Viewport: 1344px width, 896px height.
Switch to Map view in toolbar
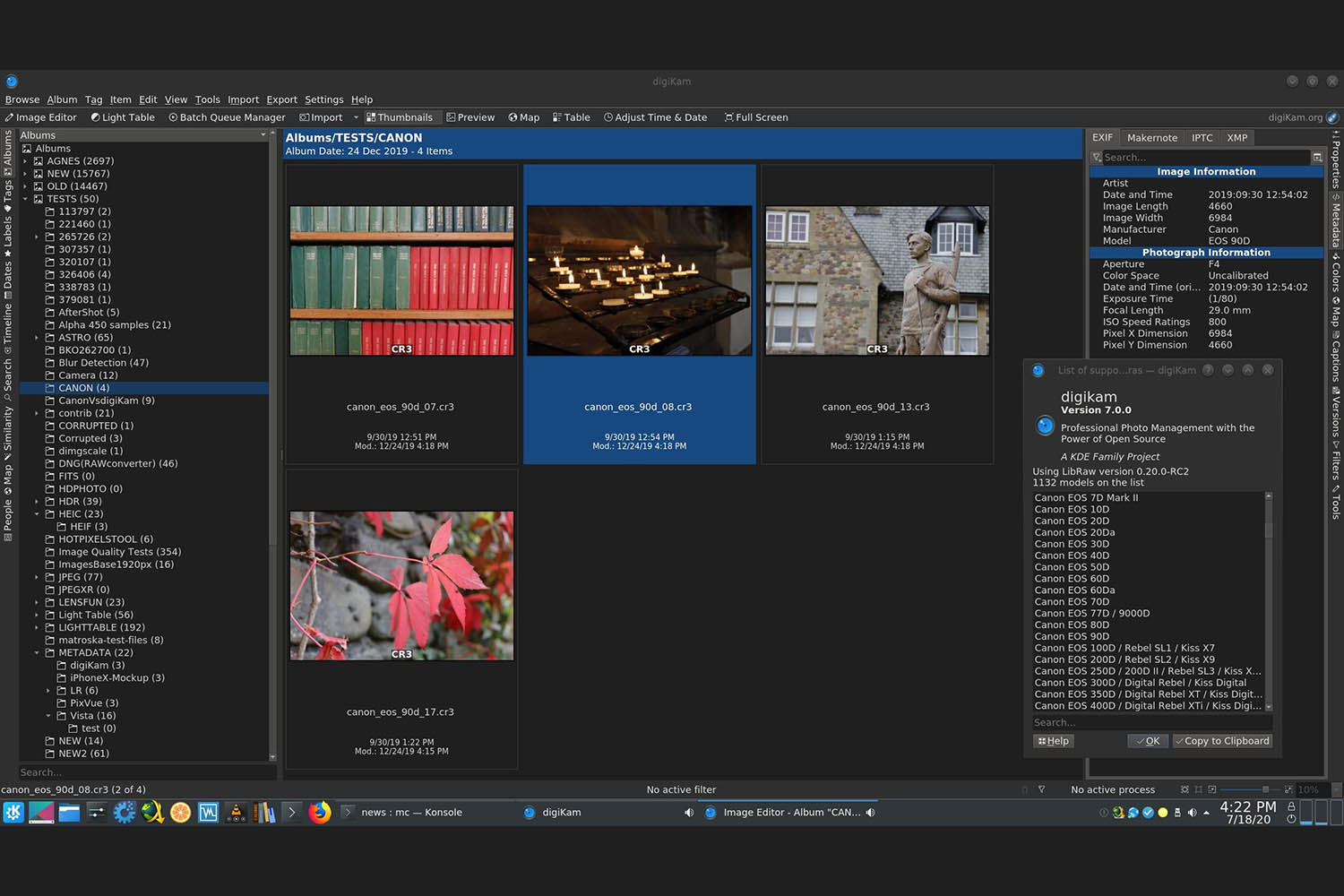coord(524,117)
